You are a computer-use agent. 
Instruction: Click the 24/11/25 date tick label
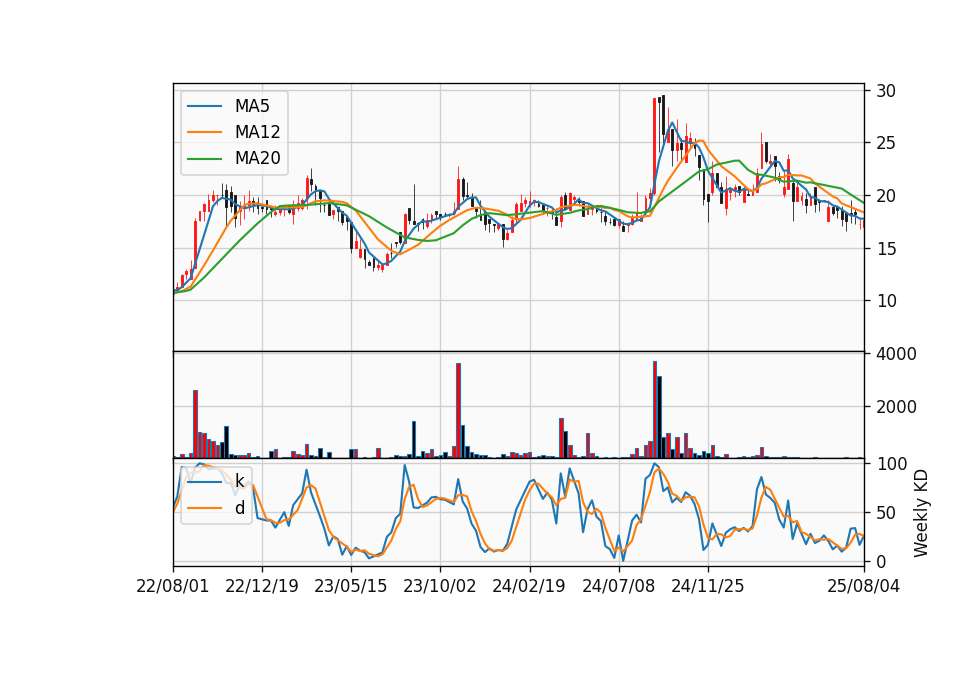click(708, 586)
